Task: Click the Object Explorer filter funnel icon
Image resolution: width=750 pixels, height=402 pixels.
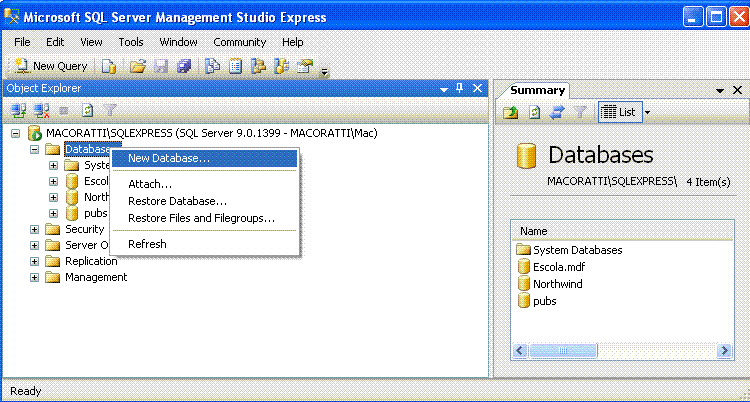Action: [110, 112]
